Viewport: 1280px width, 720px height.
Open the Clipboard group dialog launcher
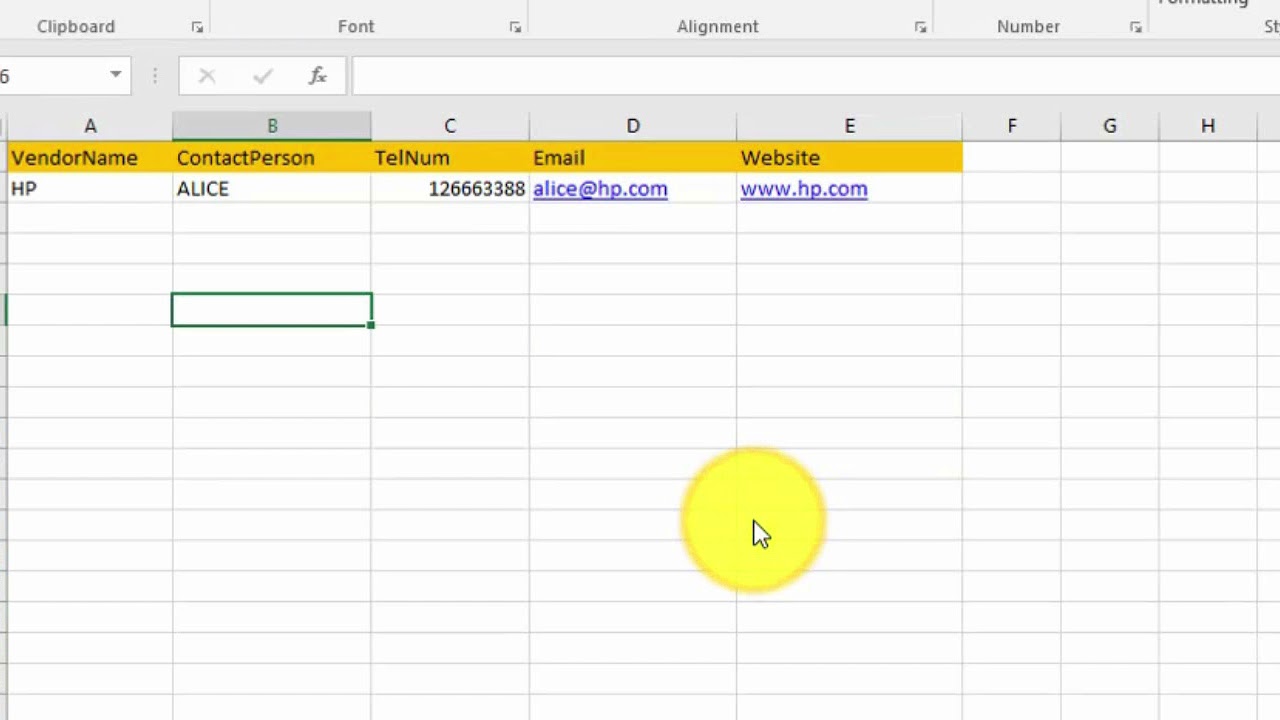197,27
